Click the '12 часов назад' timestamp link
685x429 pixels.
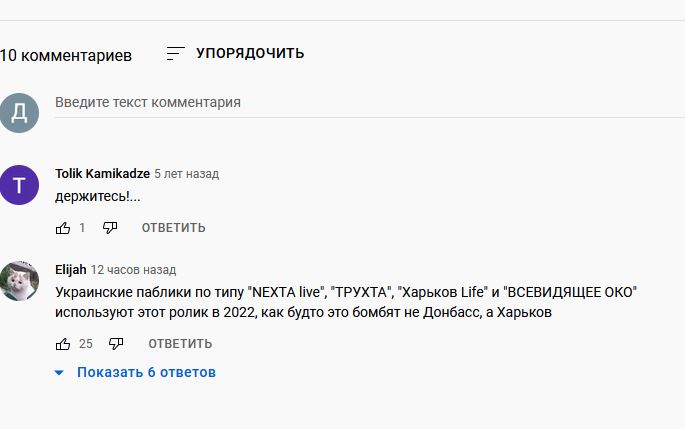[x=133, y=270]
